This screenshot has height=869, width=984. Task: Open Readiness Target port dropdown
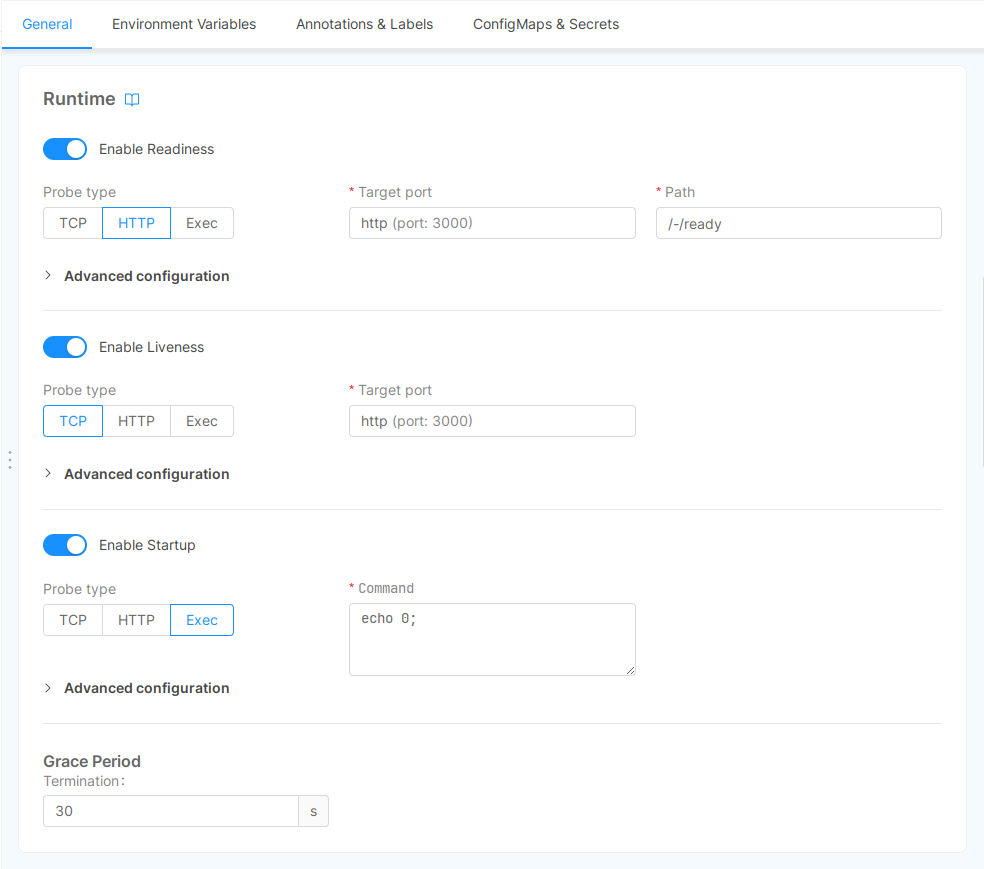(492, 223)
